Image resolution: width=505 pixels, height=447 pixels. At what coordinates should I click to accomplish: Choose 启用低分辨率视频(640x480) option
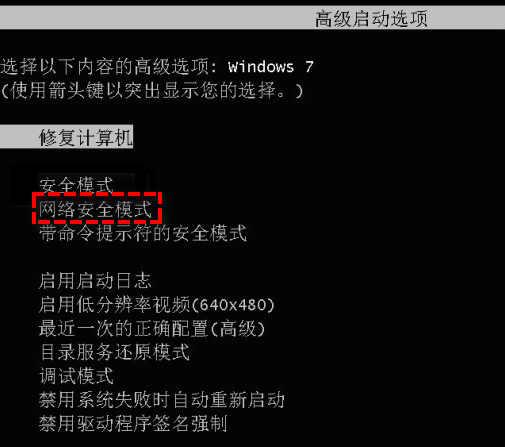(x=157, y=304)
